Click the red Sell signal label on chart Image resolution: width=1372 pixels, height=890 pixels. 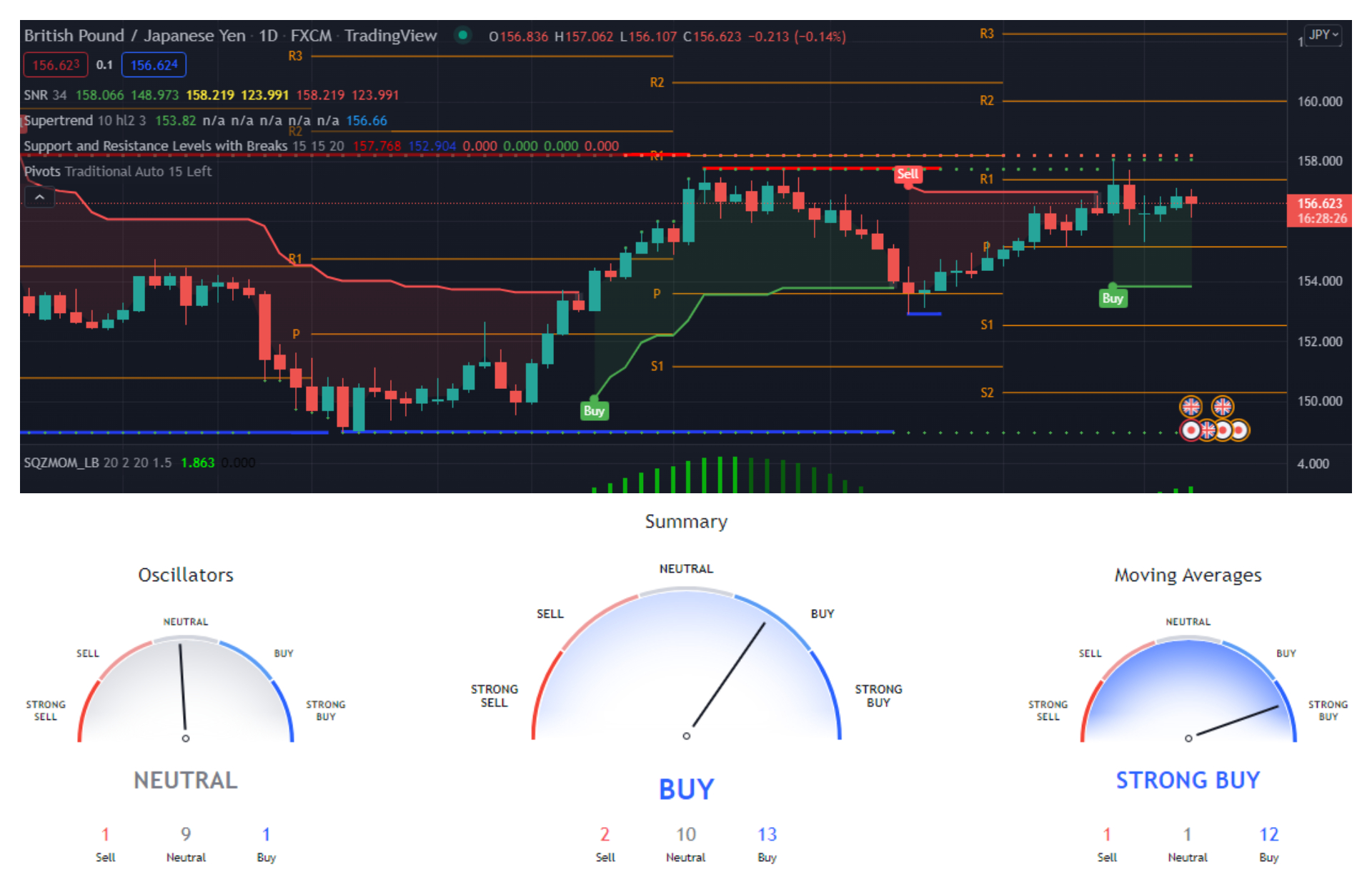point(908,174)
